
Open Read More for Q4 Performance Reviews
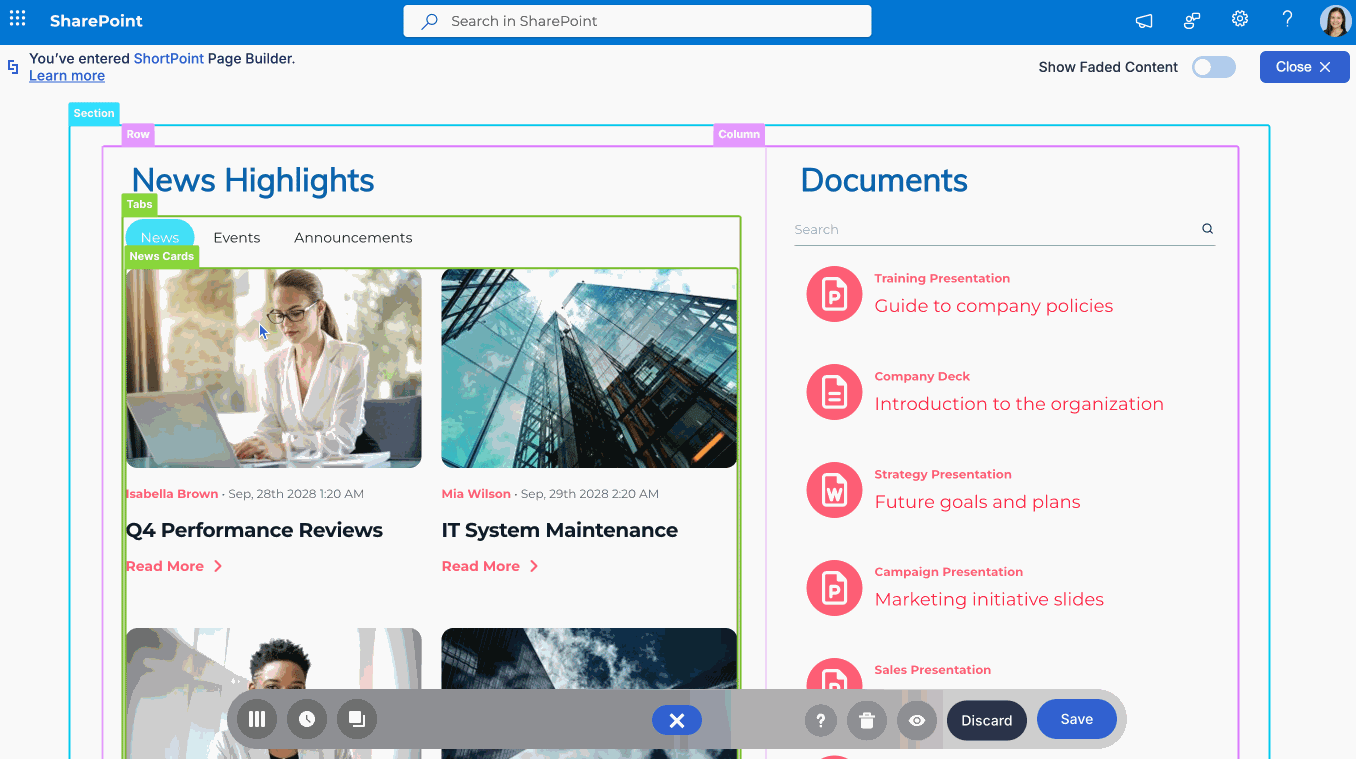coord(165,566)
